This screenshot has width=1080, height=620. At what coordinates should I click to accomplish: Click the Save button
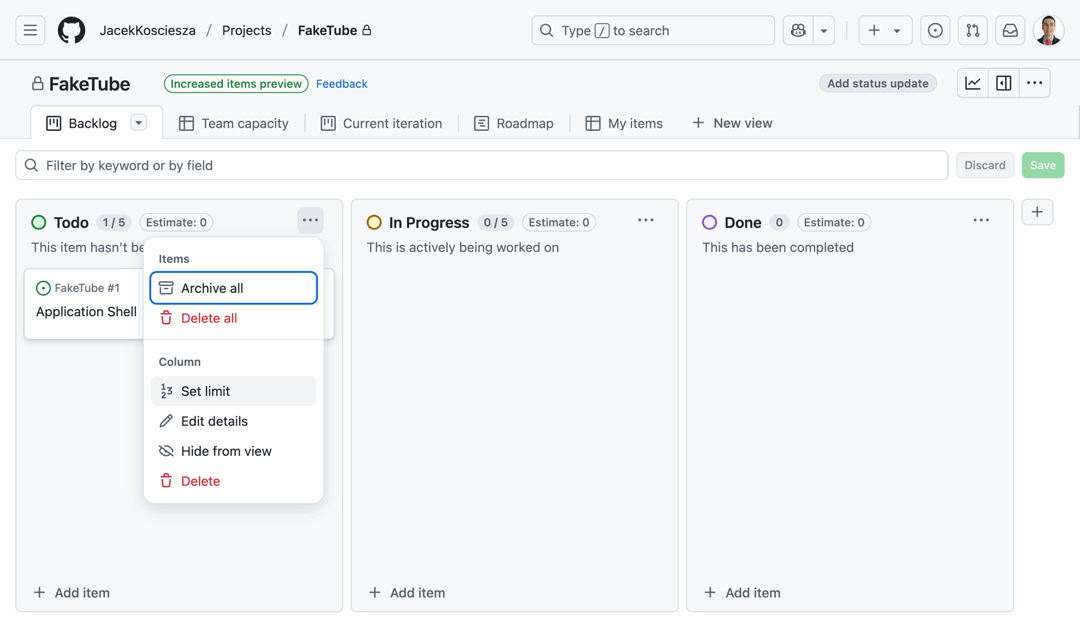[x=1043, y=165]
